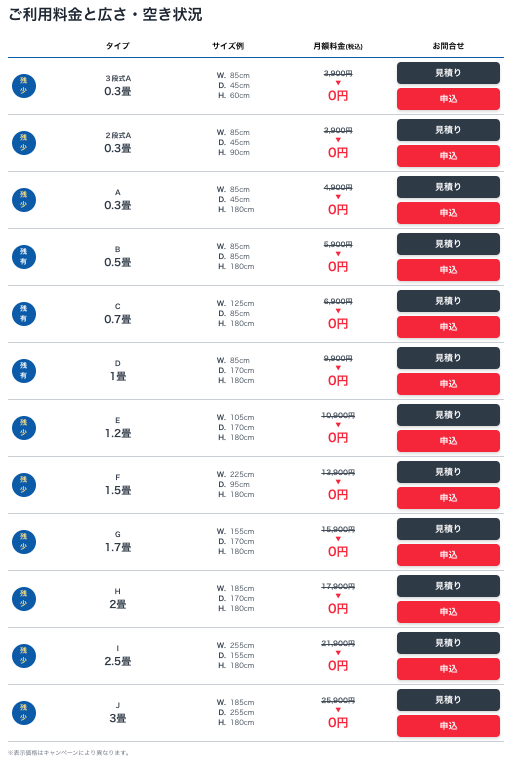The width and height of the screenshot is (512, 766).
Task: Choose 申込 for type G 1.7畳
Action: [x=448, y=555]
